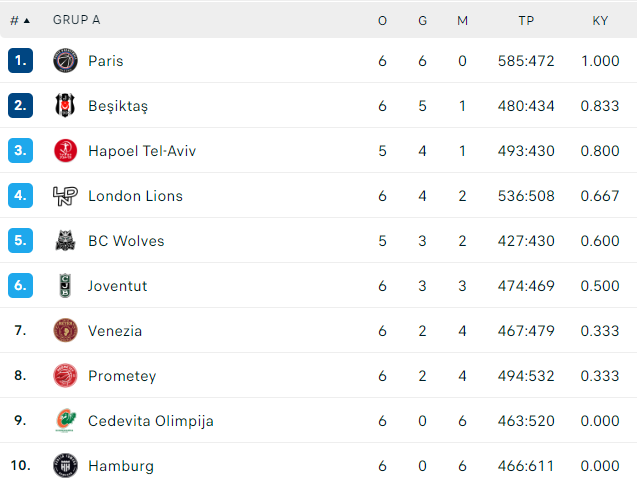
Task: Click the light blue rank 4 badge
Action: (20, 196)
